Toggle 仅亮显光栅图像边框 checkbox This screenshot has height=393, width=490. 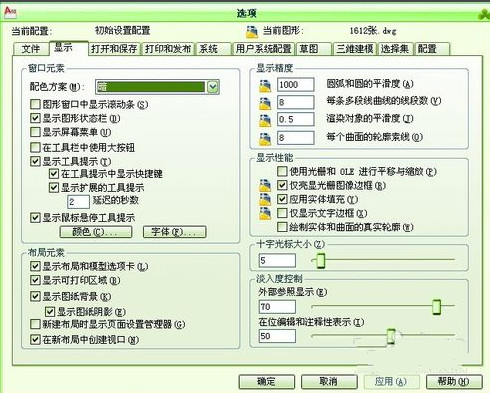282,185
